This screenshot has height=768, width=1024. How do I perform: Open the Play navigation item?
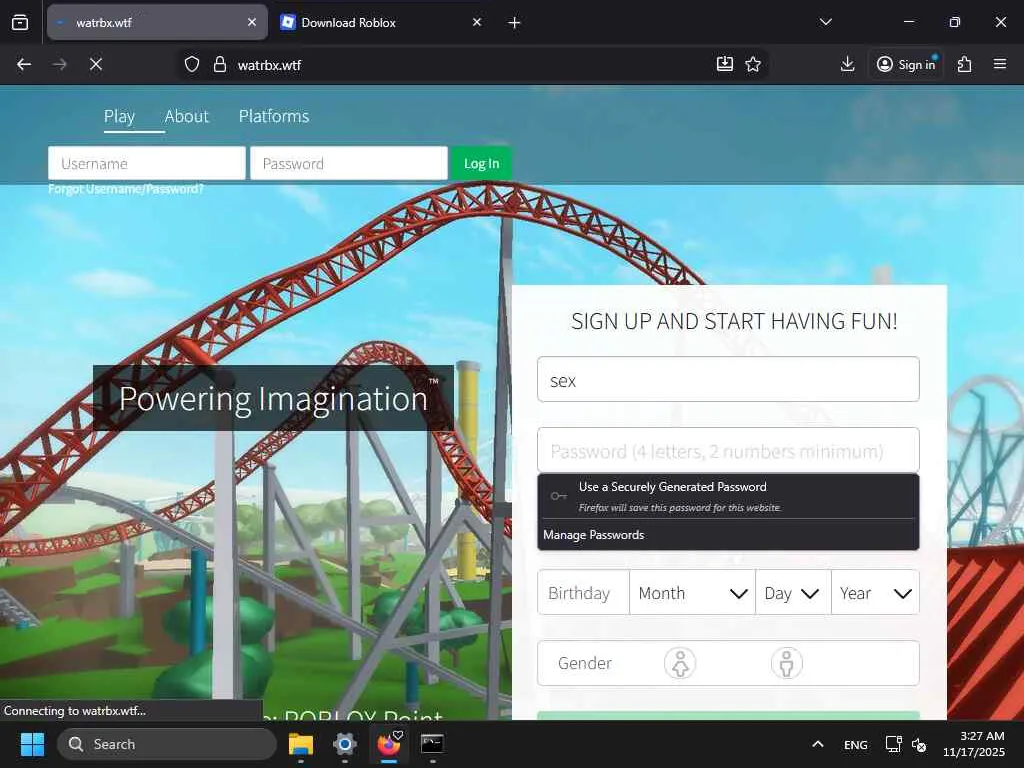119,116
